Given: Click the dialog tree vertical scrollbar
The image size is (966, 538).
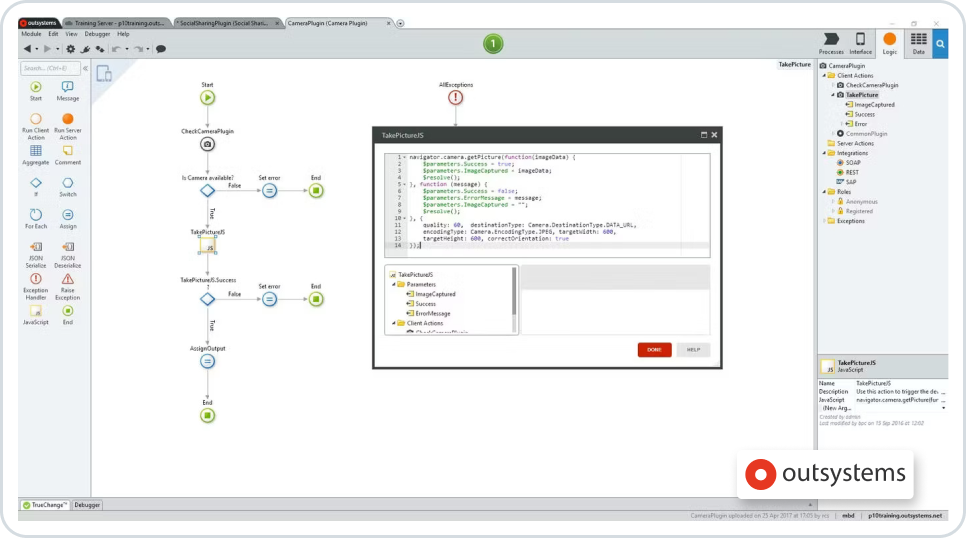Looking at the screenshot, I should [x=515, y=290].
